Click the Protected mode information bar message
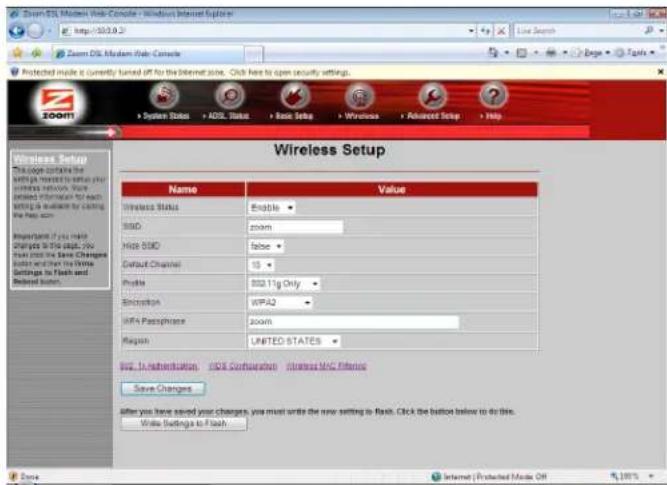Screen dimensions: 667x485 [186, 72]
